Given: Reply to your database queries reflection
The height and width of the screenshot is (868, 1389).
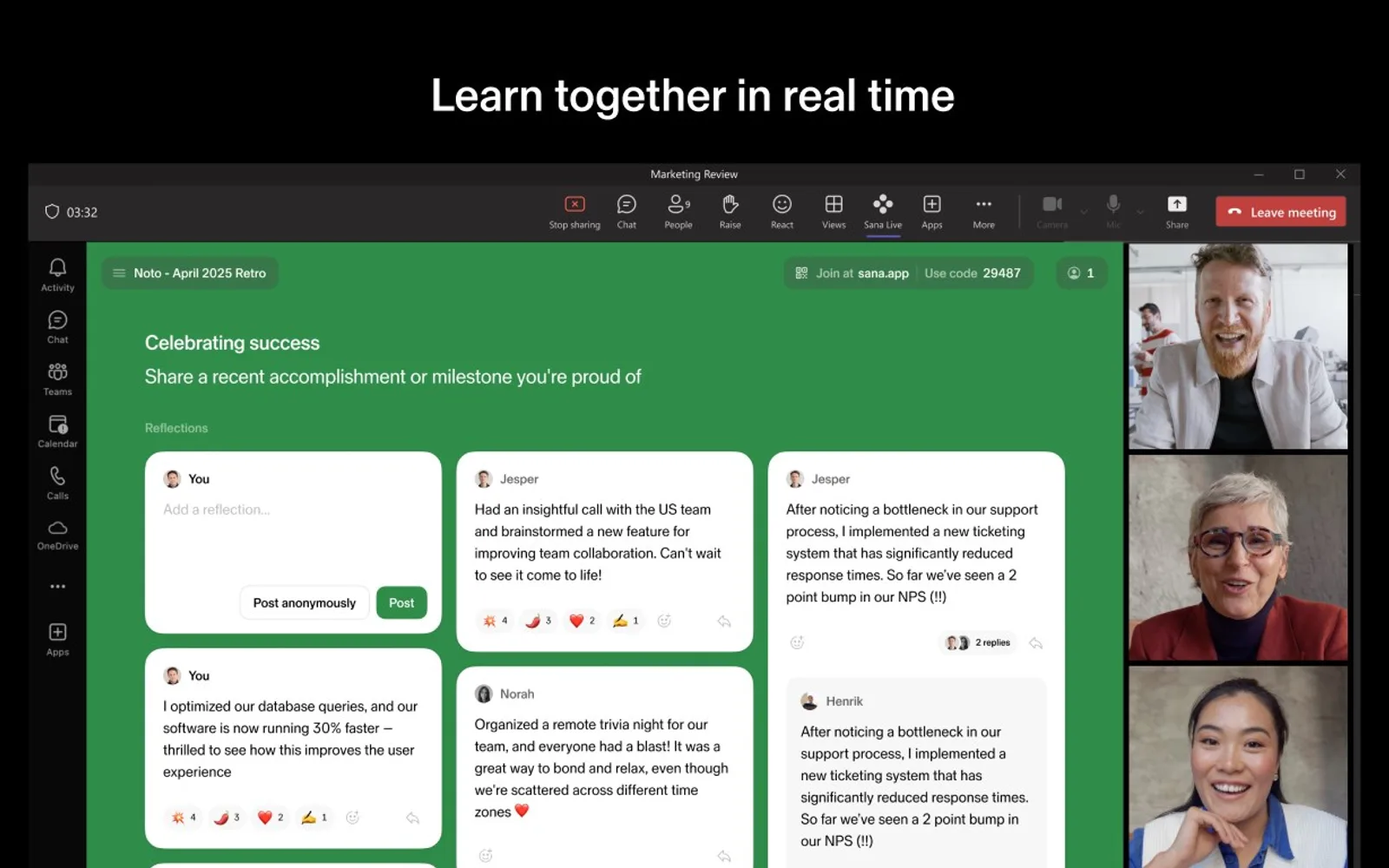Looking at the screenshot, I should (412, 818).
